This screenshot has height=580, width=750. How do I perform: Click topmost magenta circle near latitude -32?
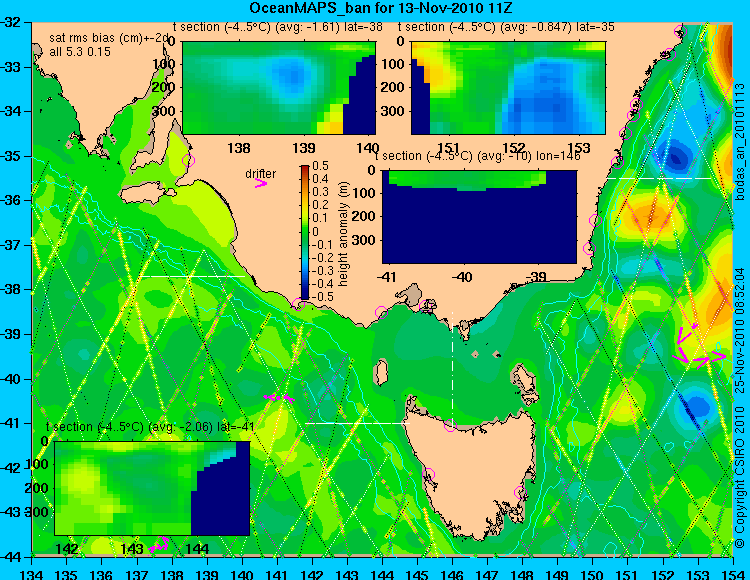point(680,32)
